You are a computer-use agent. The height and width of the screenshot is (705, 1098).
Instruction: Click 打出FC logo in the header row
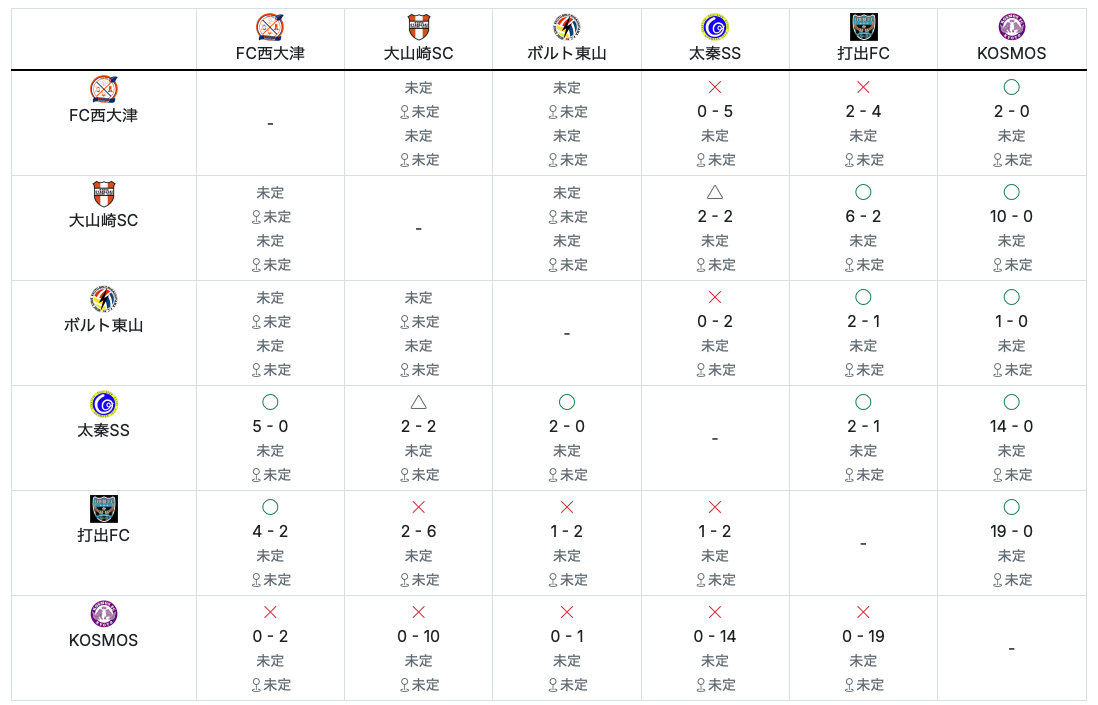click(863, 27)
